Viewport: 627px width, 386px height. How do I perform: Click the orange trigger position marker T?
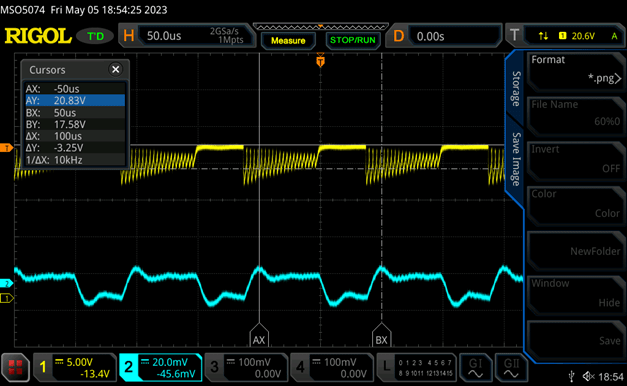click(320, 61)
